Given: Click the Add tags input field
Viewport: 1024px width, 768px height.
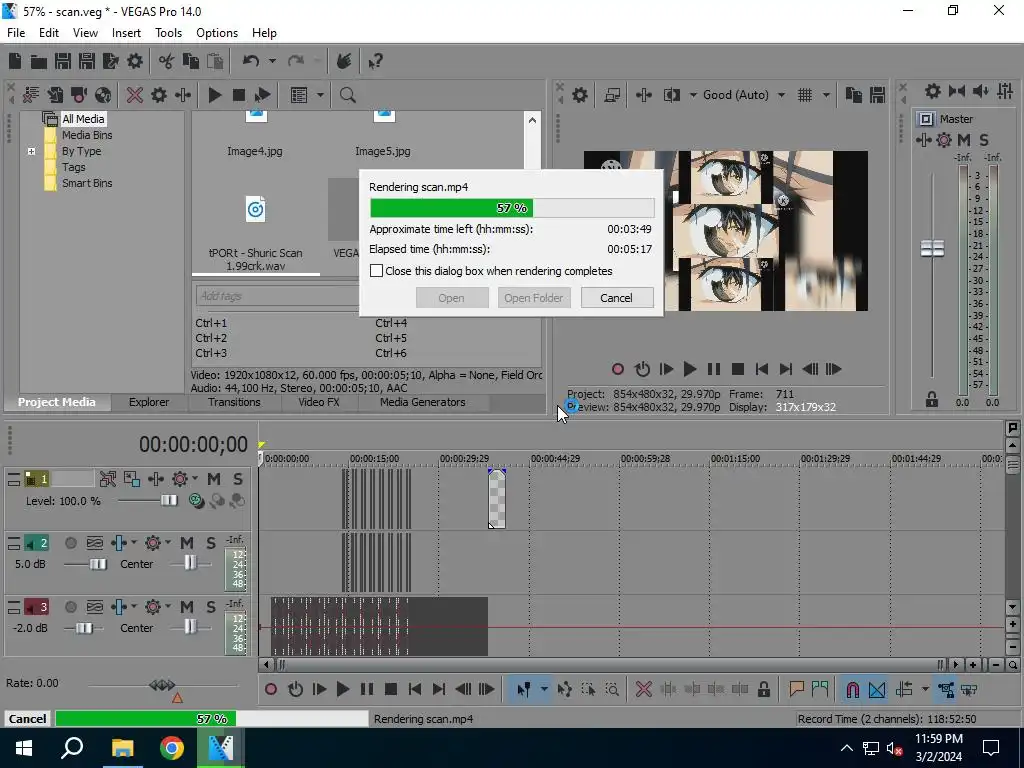Looking at the screenshot, I should click(x=277, y=296).
